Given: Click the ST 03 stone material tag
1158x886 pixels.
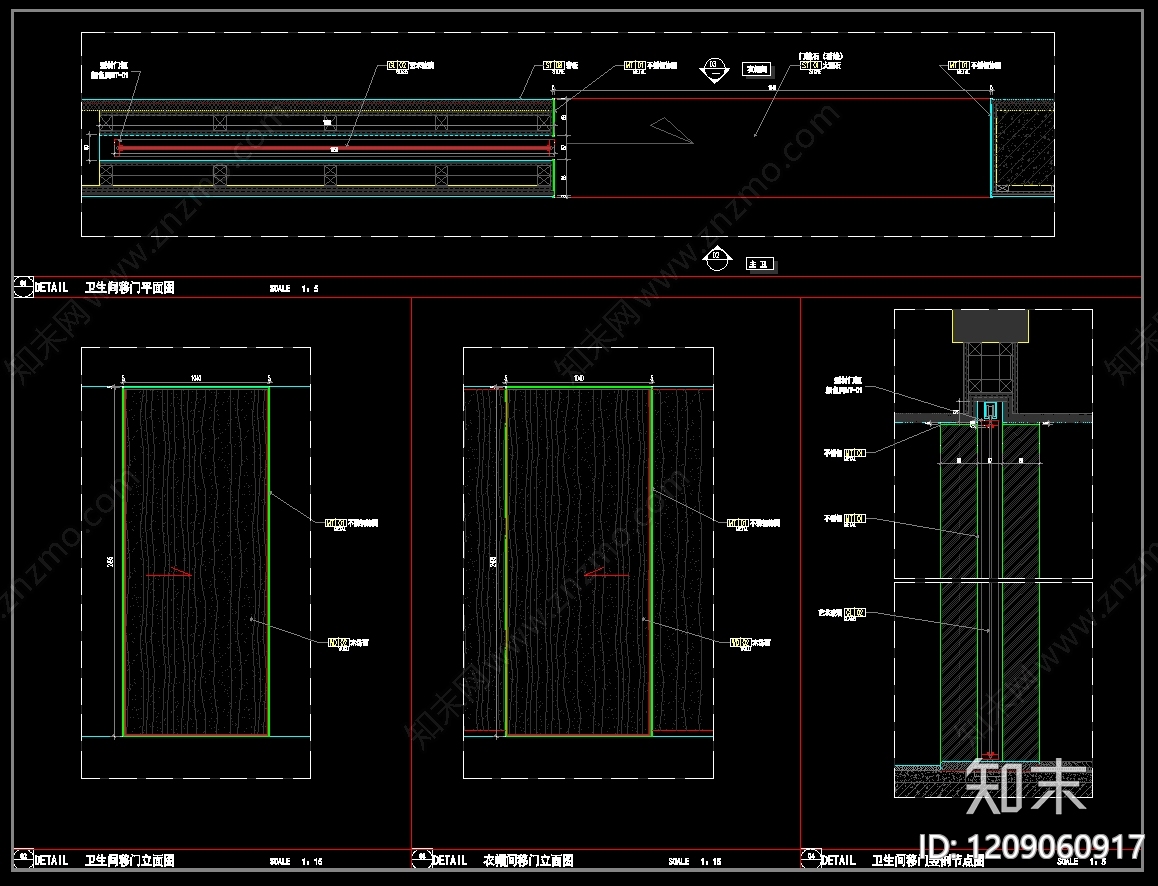Looking at the screenshot, I should pos(554,66).
